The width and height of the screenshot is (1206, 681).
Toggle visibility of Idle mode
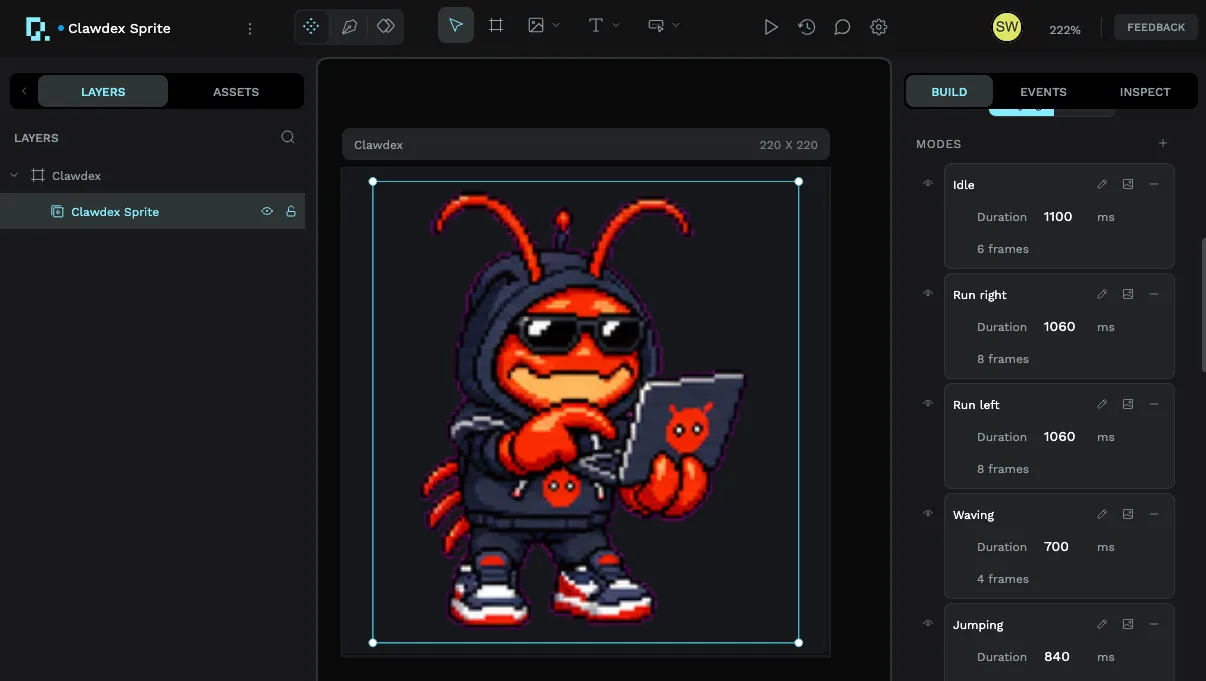(x=928, y=184)
